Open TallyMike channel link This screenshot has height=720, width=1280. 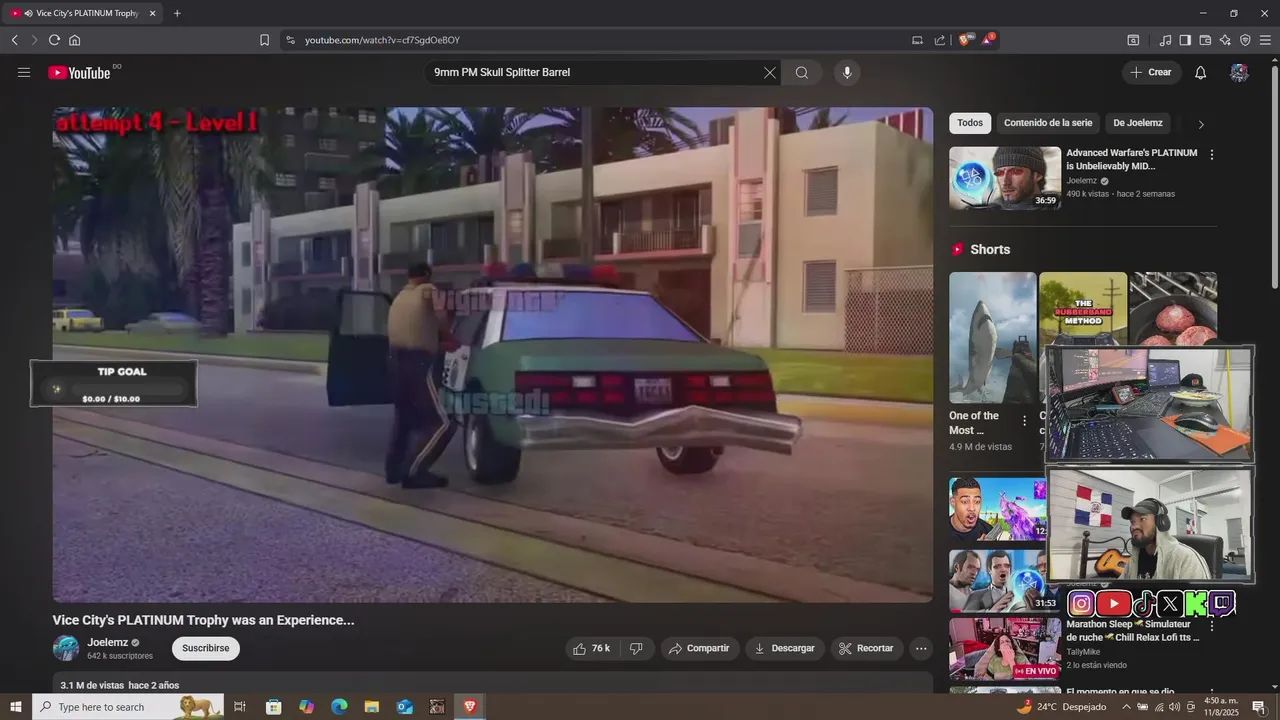[x=1083, y=652]
